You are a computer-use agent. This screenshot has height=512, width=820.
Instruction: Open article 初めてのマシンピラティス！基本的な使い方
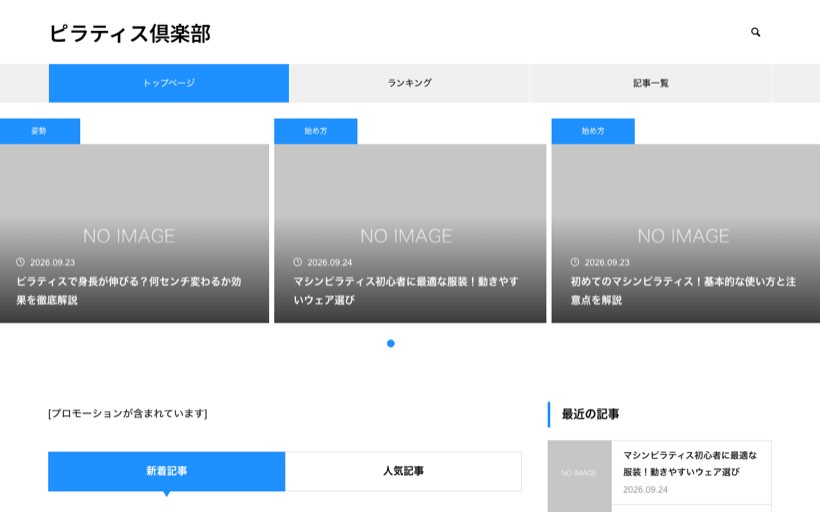point(683,291)
